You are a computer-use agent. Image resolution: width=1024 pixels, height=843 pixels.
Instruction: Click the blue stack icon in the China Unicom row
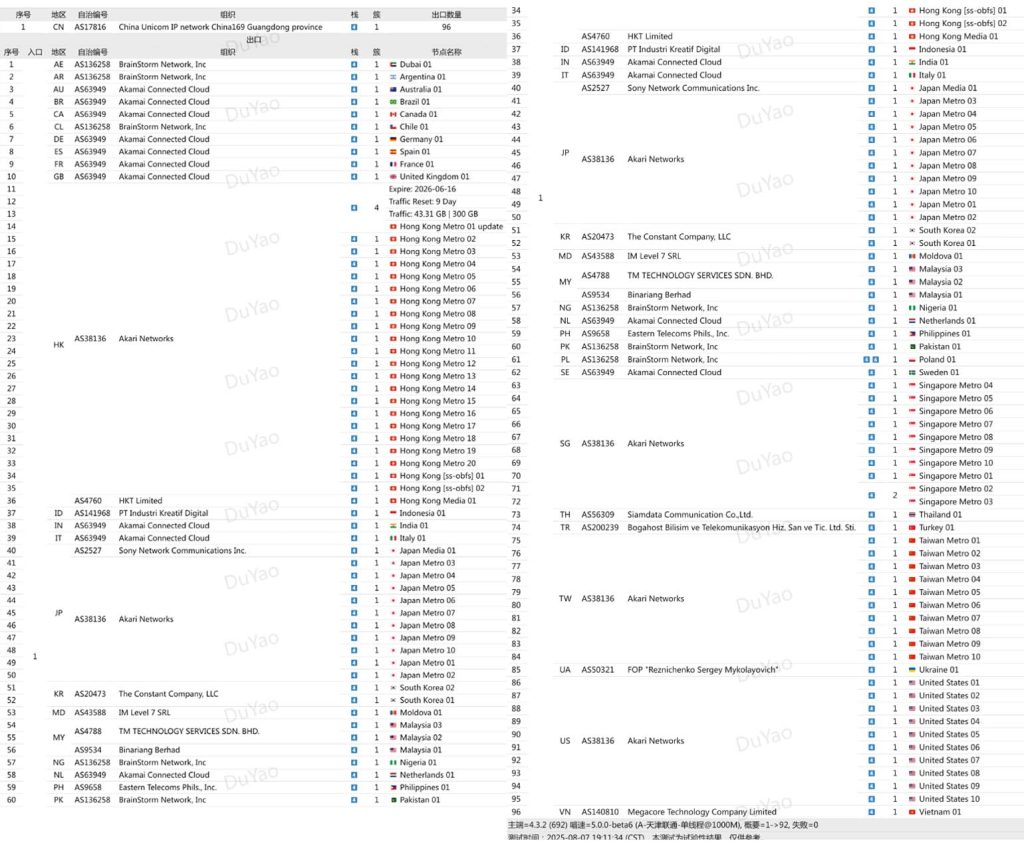click(x=354, y=27)
